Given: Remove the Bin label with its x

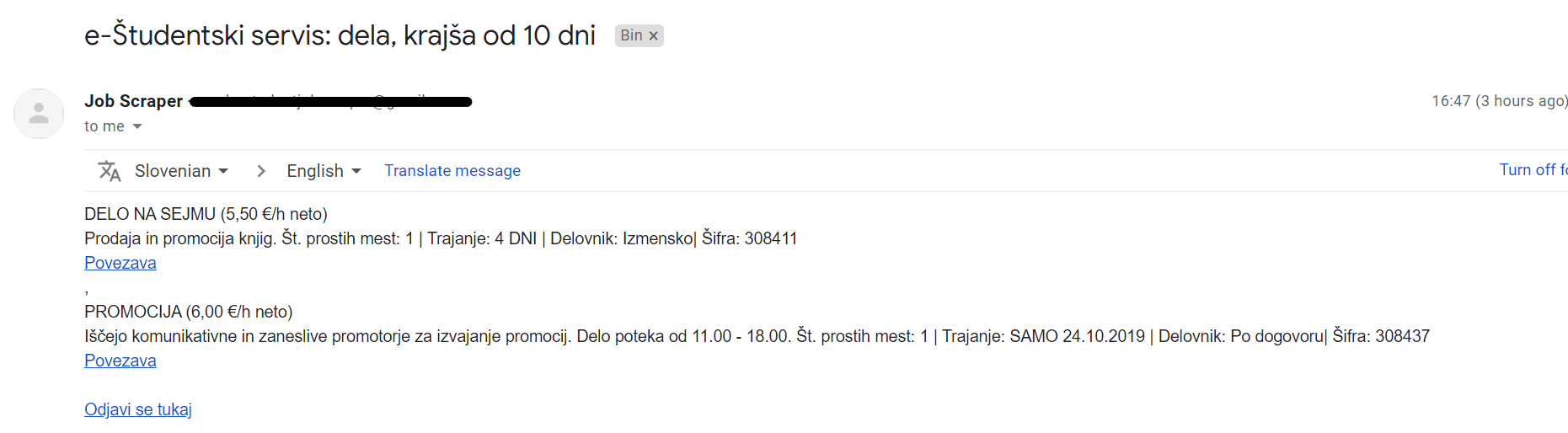Looking at the screenshot, I should point(653,35).
